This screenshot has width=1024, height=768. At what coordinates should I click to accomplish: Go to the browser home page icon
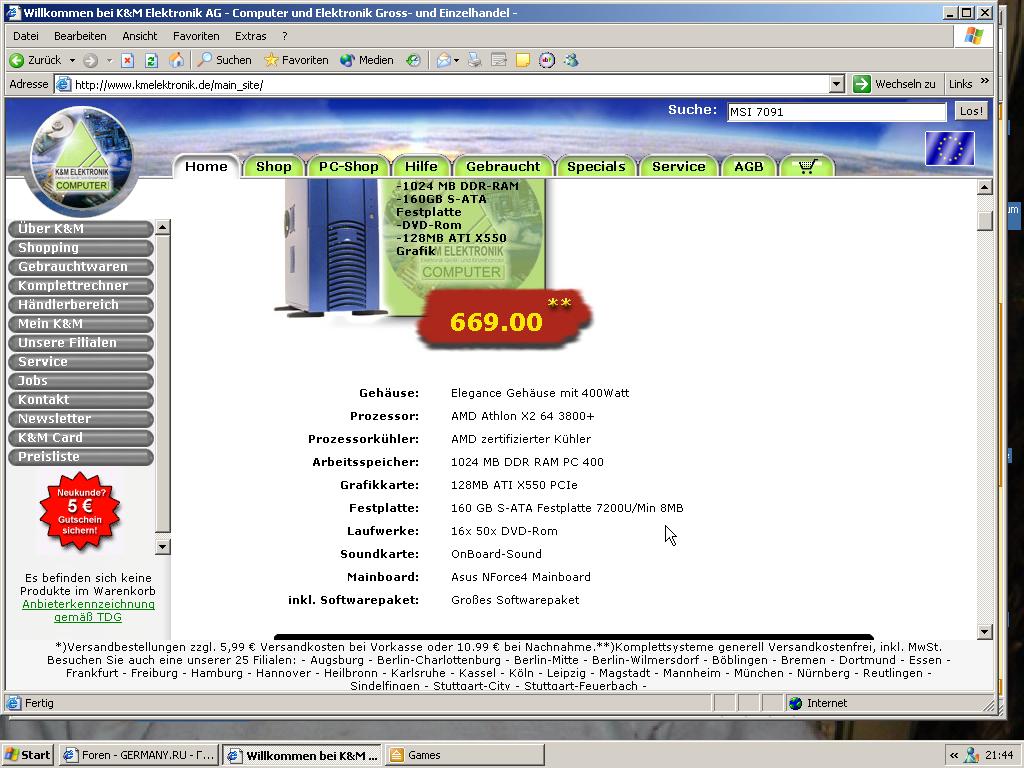pyautogui.click(x=176, y=60)
